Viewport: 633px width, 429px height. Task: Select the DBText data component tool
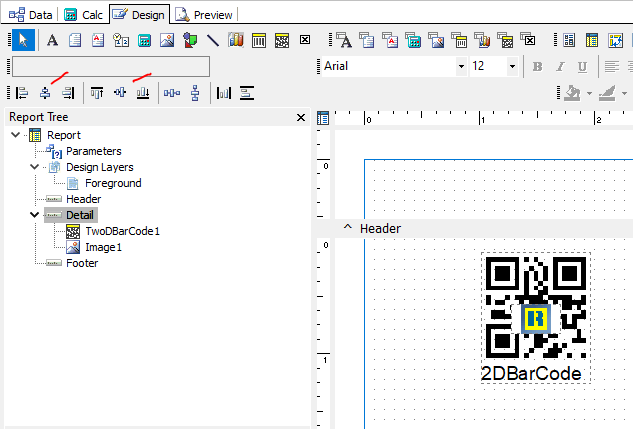click(344, 40)
